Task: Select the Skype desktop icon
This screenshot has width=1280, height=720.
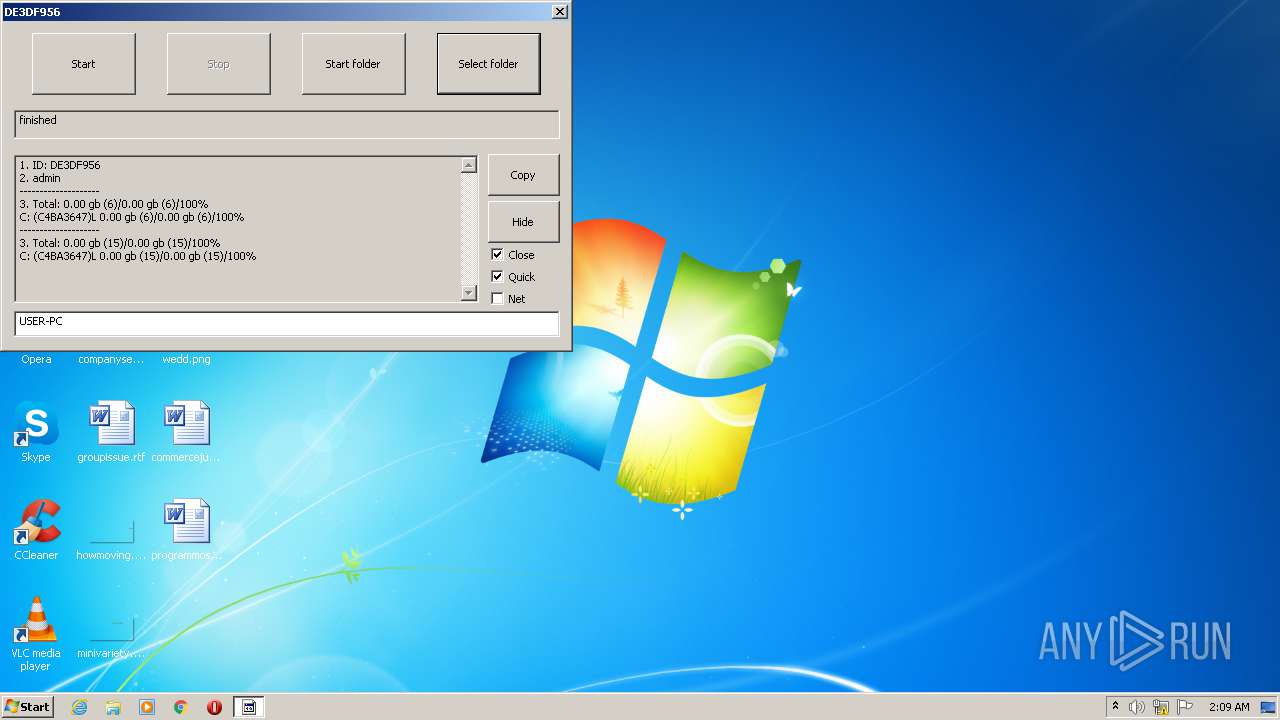Action: point(36,432)
